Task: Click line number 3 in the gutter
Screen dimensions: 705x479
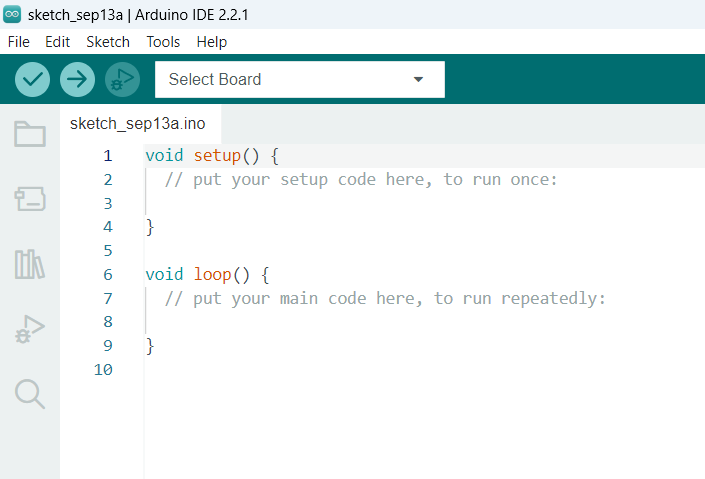Action: (108, 203)
